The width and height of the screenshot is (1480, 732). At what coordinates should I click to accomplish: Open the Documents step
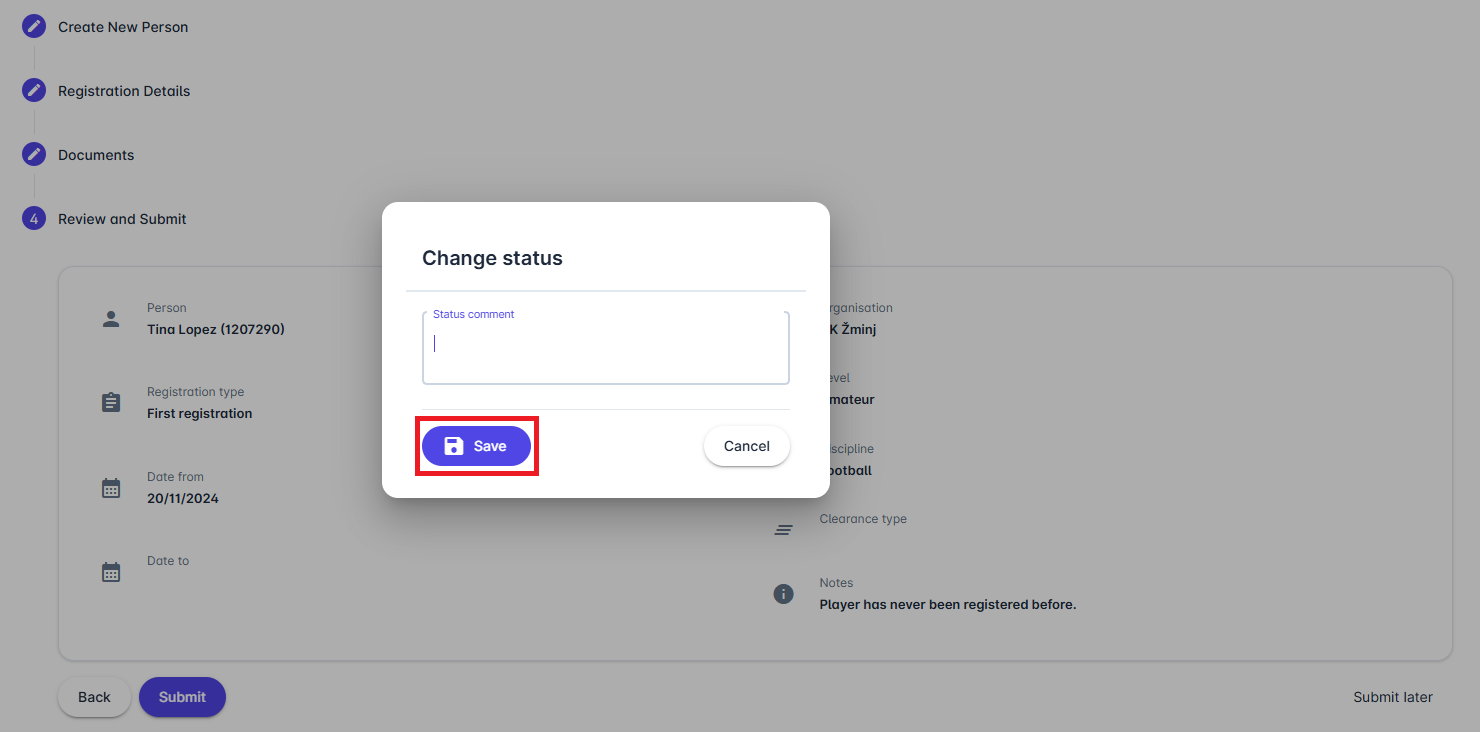tap(96, 155)
